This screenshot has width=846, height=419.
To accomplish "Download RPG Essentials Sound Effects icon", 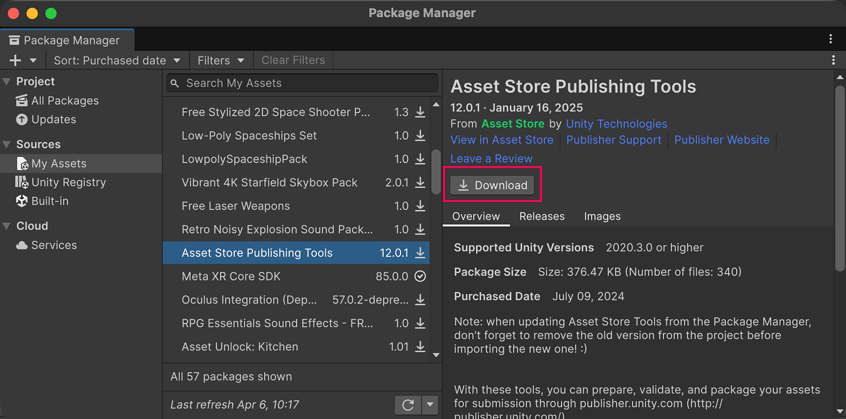I will [420, 323].
